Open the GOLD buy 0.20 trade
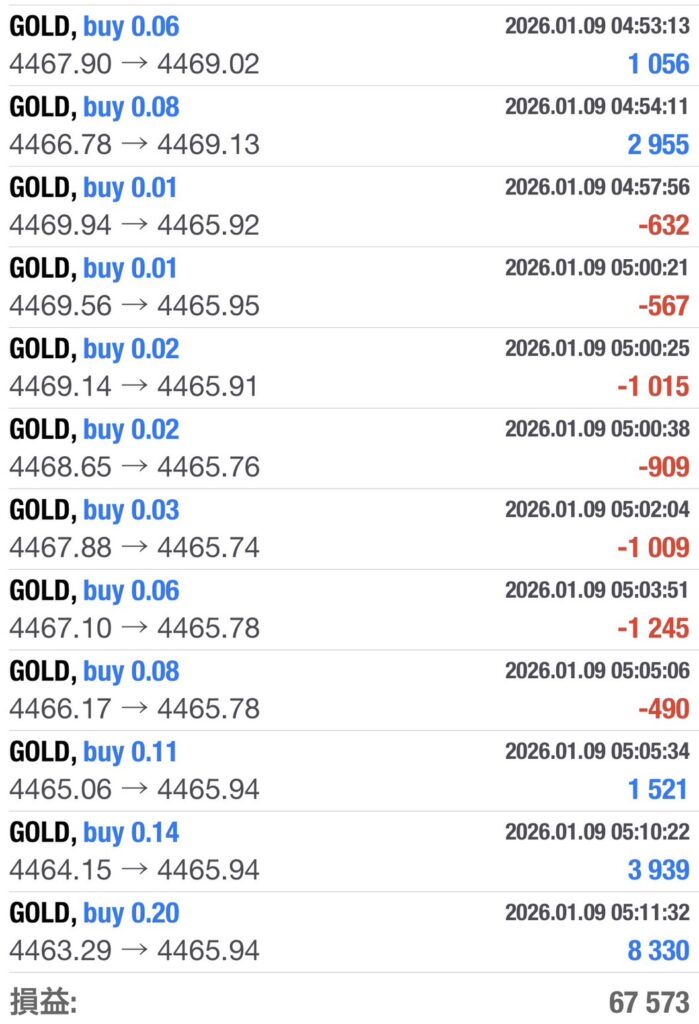Image resolution: width=699 pixels, height=1024 pixels. coord(95,913)
